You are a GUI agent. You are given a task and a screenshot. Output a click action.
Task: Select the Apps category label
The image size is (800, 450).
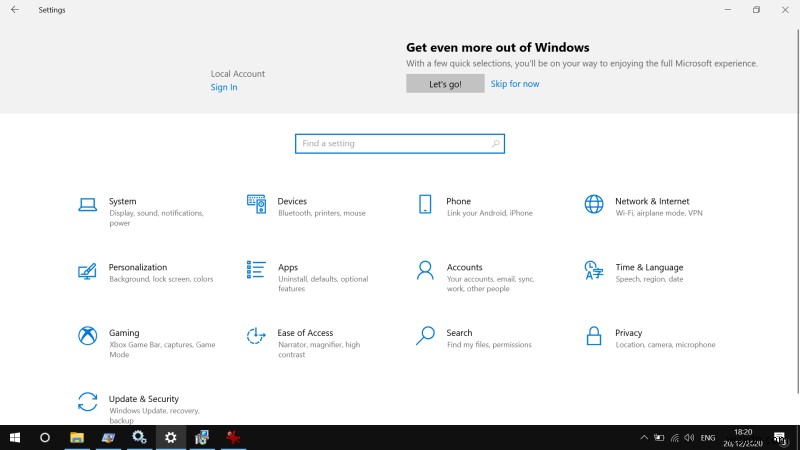pyautogui.click(x=288, y=267)
